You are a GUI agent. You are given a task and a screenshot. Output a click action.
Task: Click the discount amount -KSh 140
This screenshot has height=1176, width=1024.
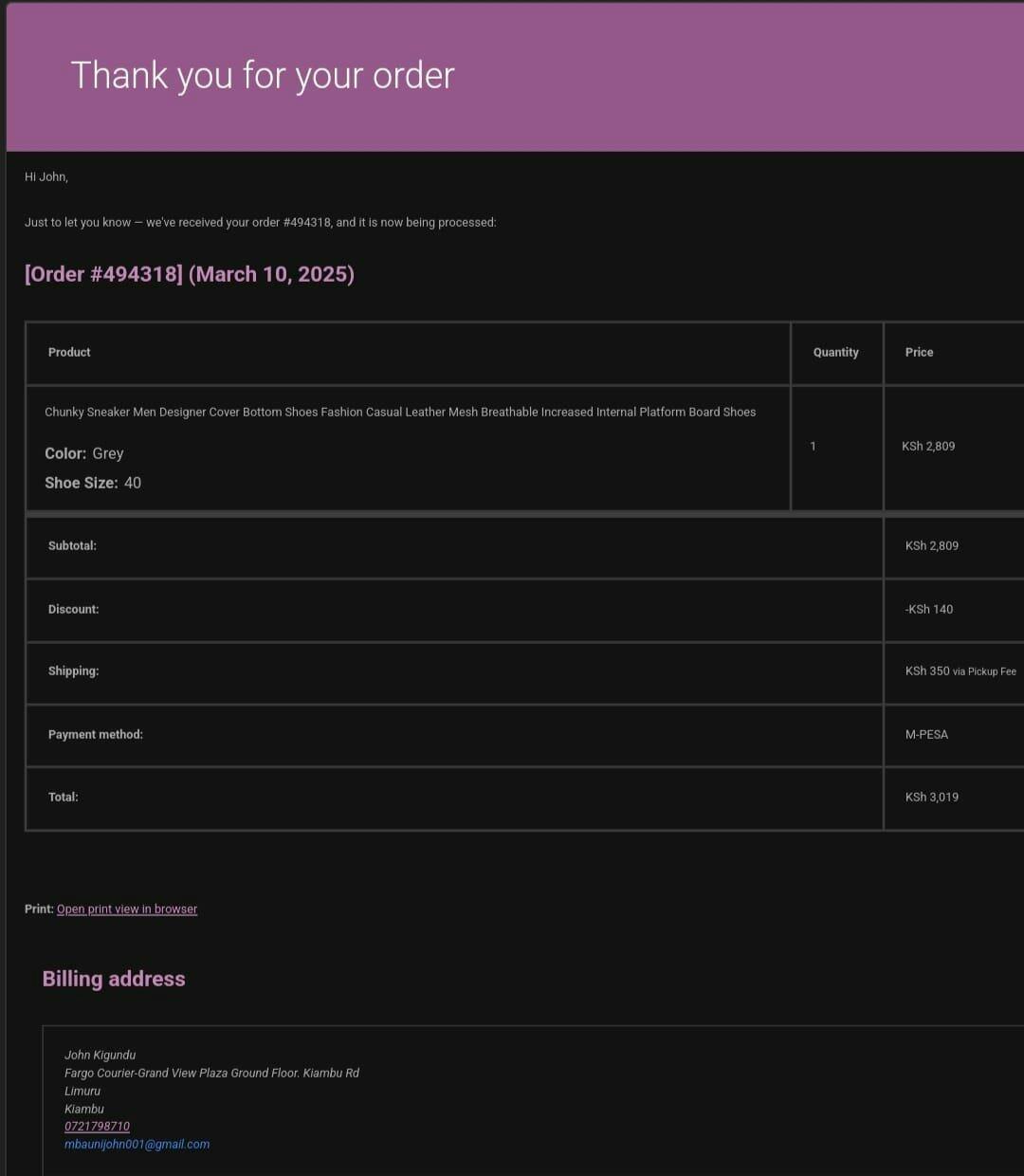click(x=928, y=609)
